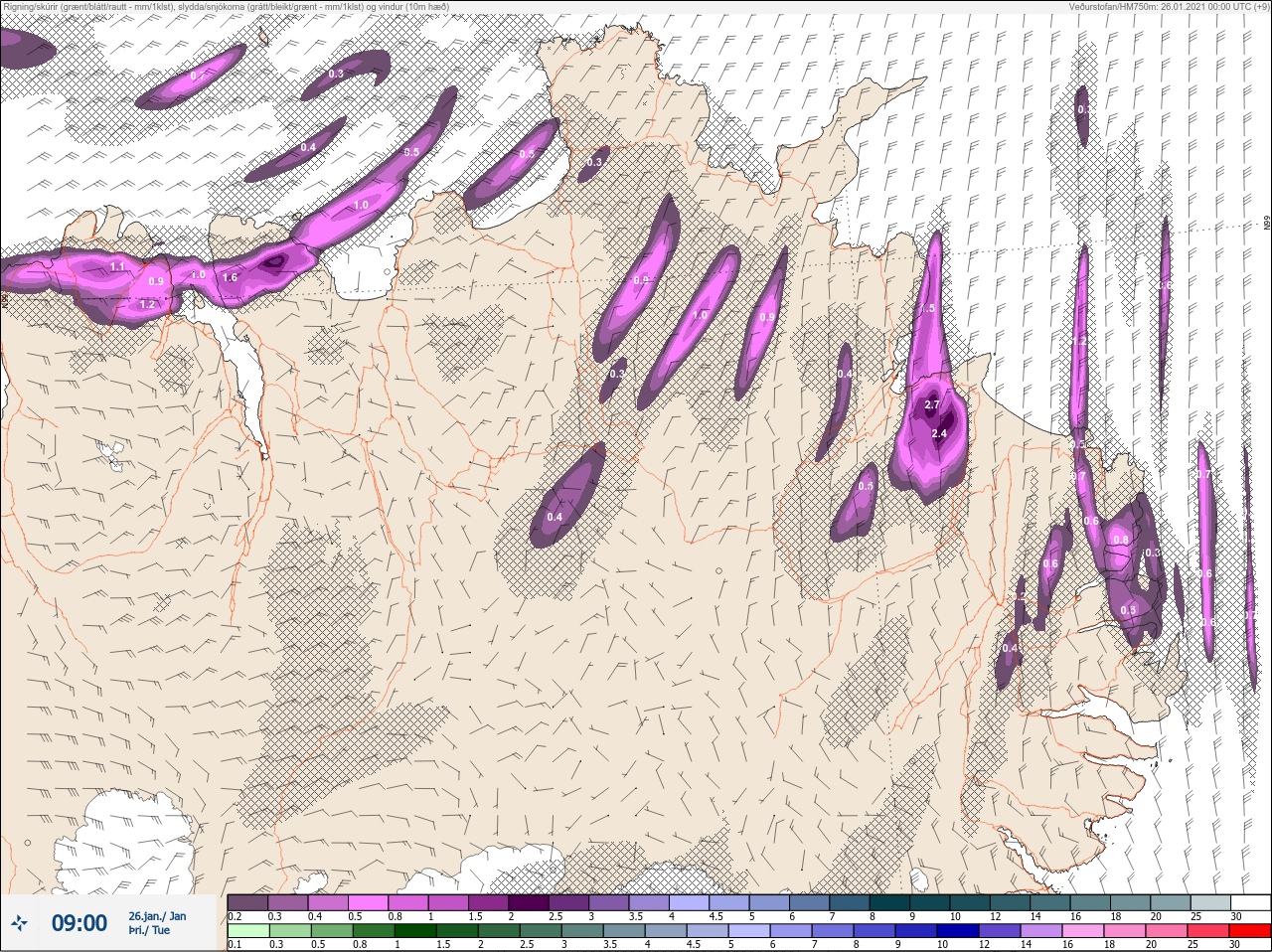The width and height of the screenshot is (1272, 952).
Task: Click the 09:00 forecast time label
Action: coord(79,923)
